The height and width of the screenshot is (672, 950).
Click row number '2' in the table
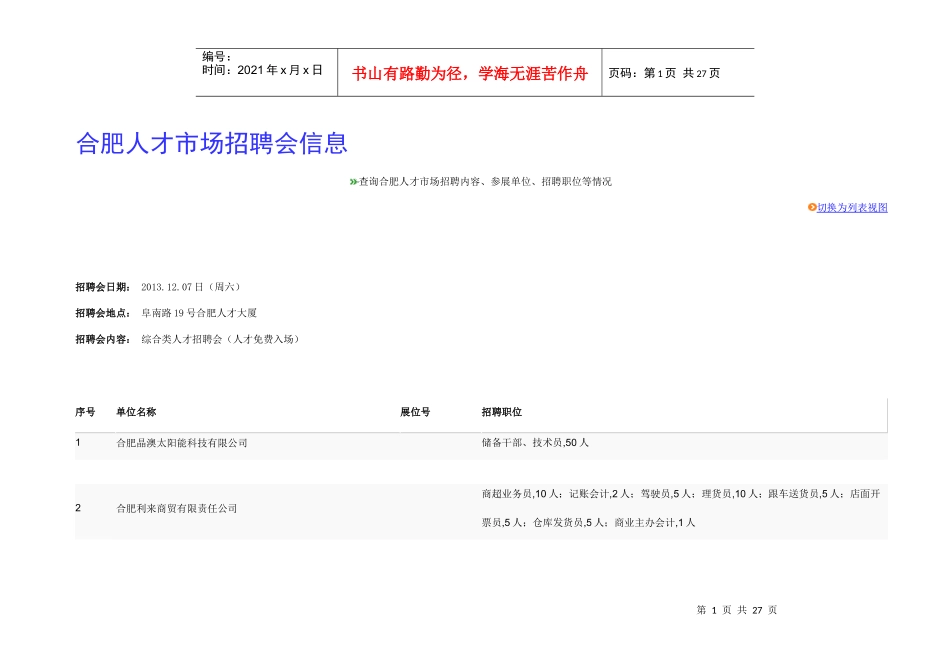(78, 508)
